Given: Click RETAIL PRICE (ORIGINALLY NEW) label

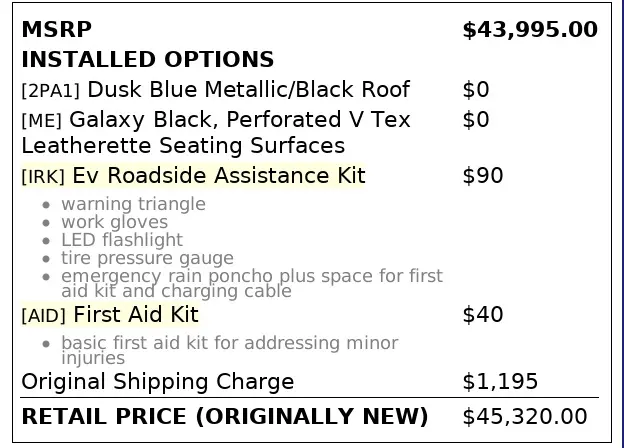Looking at the screenshot, I should (x=224, y=416).
